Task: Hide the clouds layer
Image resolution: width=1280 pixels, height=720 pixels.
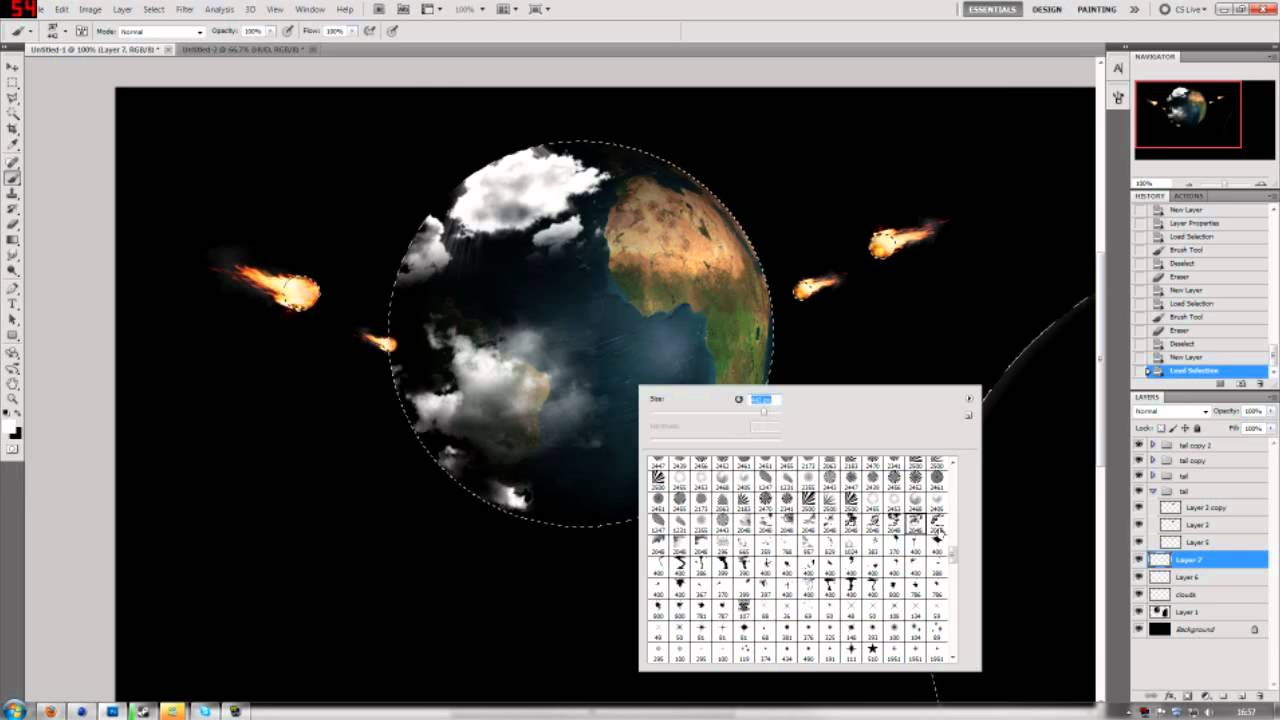Action: click(x=1139, y=594)
